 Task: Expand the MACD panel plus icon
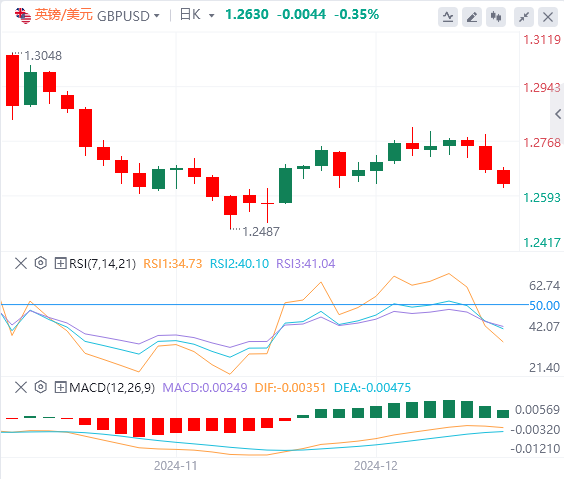pyautogui.click(x=60, y=387)
